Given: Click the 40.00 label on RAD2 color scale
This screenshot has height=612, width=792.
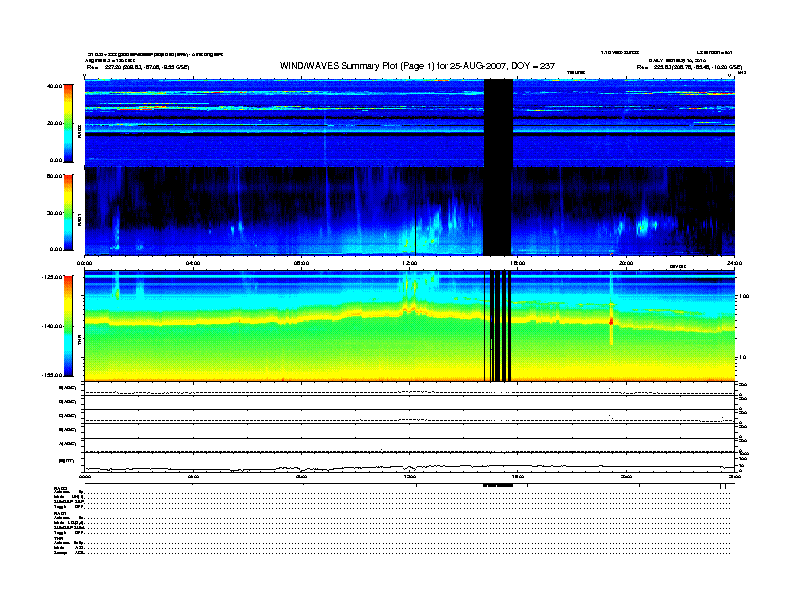Looking at the screenshot, I should pyautogui.click(x=54, y=86).
